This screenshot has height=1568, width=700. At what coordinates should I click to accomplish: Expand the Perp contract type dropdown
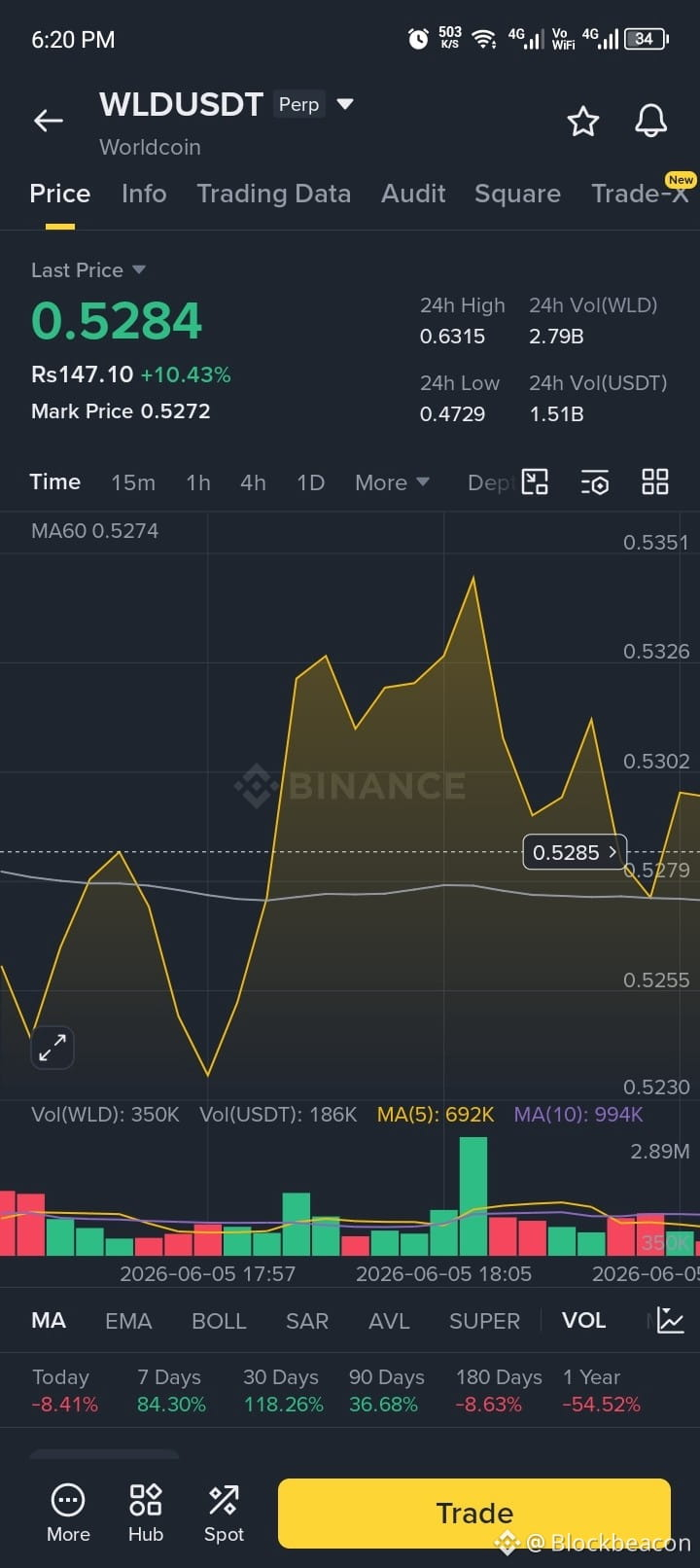344,103
